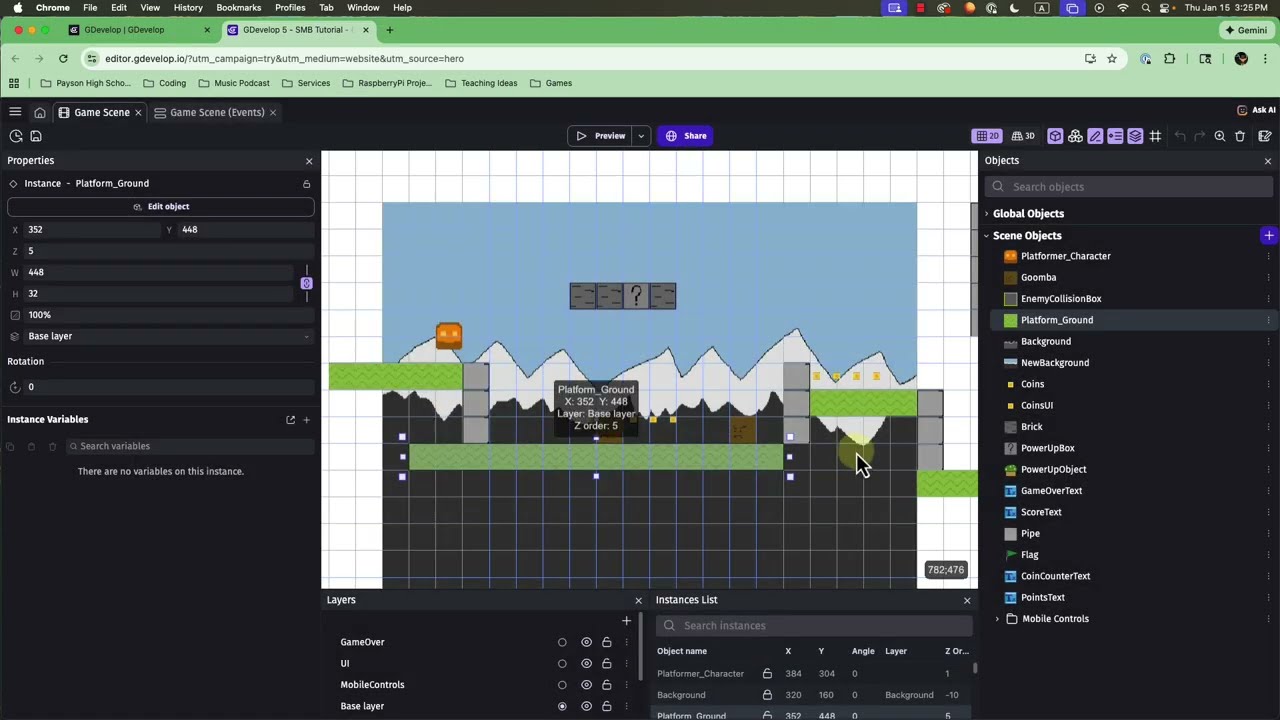Viewport: 1280px width, 720px height.
Task: Launch the game Preview
Action: pyautogui.click(x=600, y=136)
